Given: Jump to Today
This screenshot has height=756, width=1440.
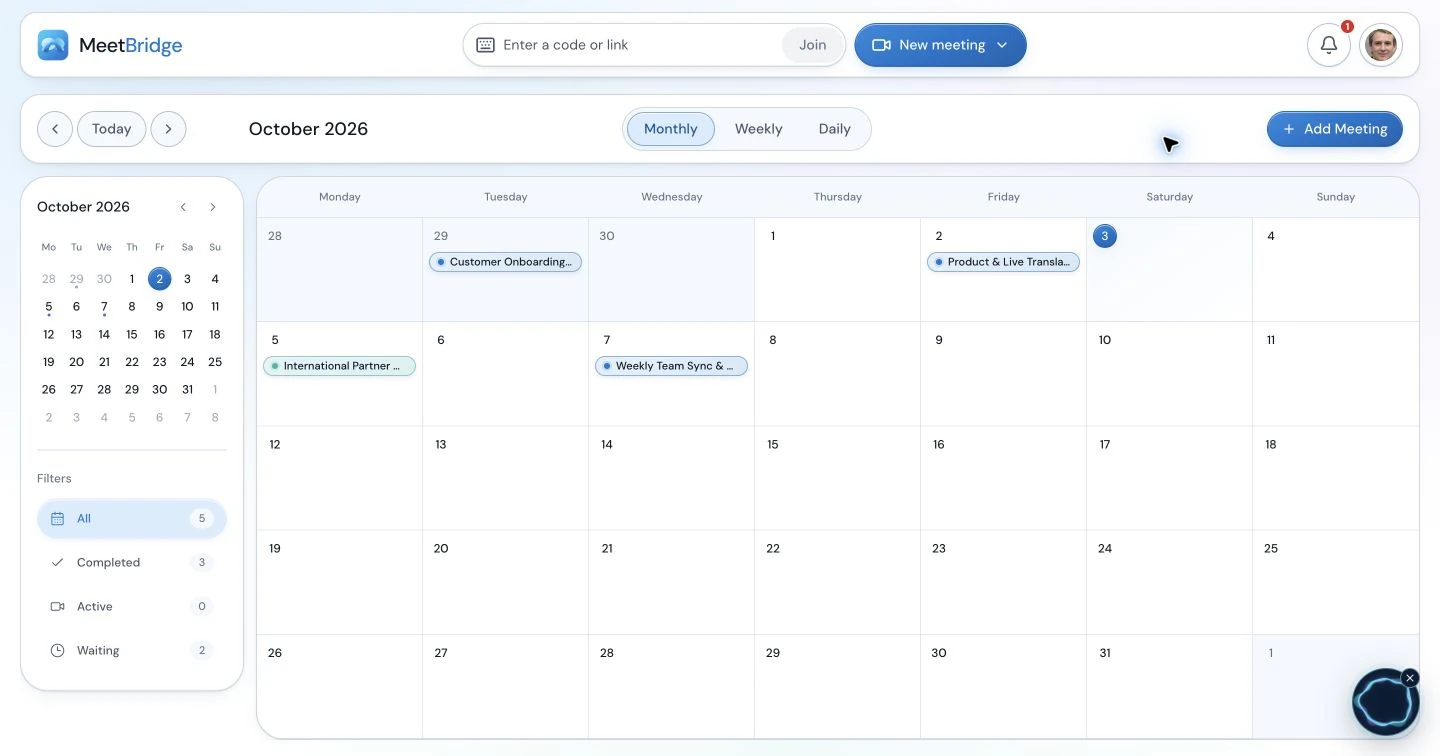Looking at the screenshot, I should [111, 129].
